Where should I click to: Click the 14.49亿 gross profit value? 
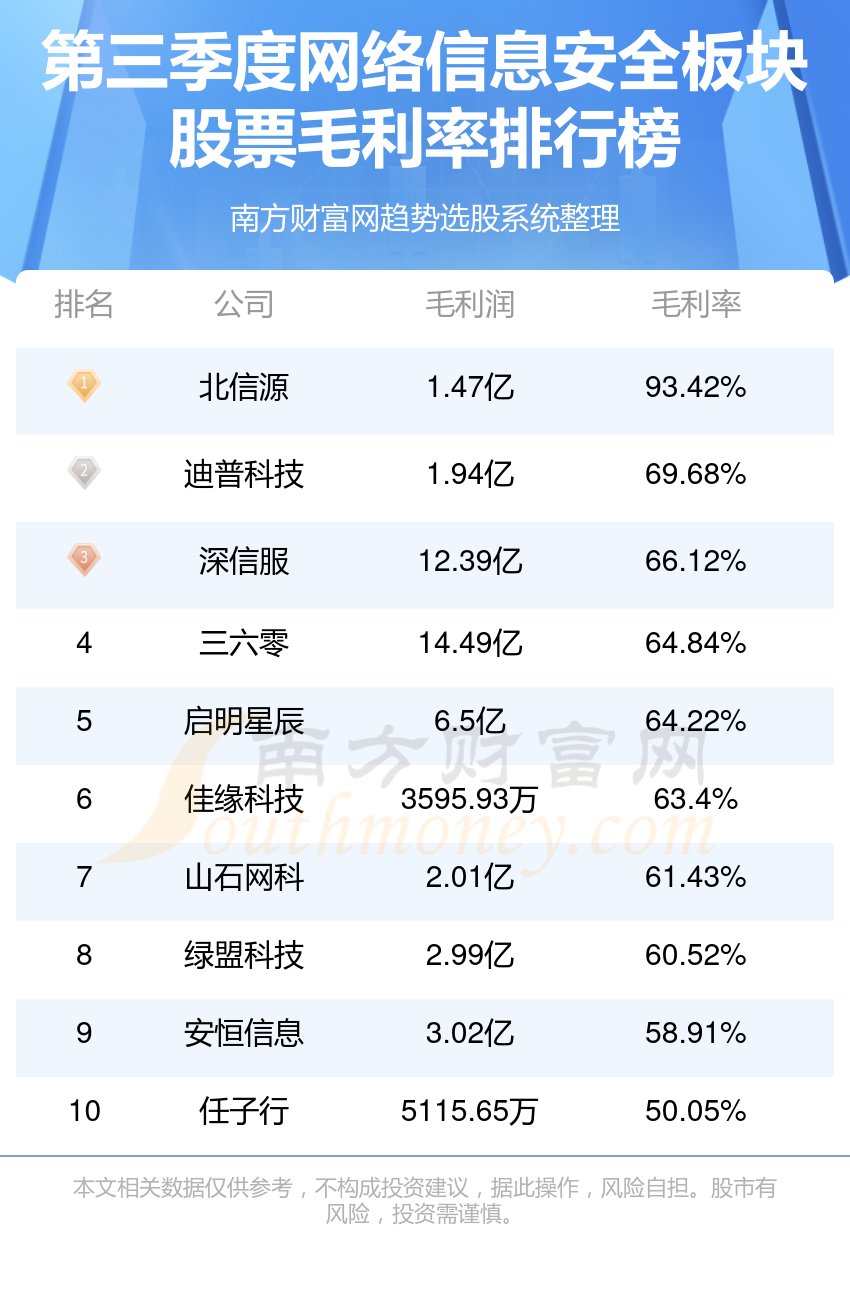coord(470,643)
